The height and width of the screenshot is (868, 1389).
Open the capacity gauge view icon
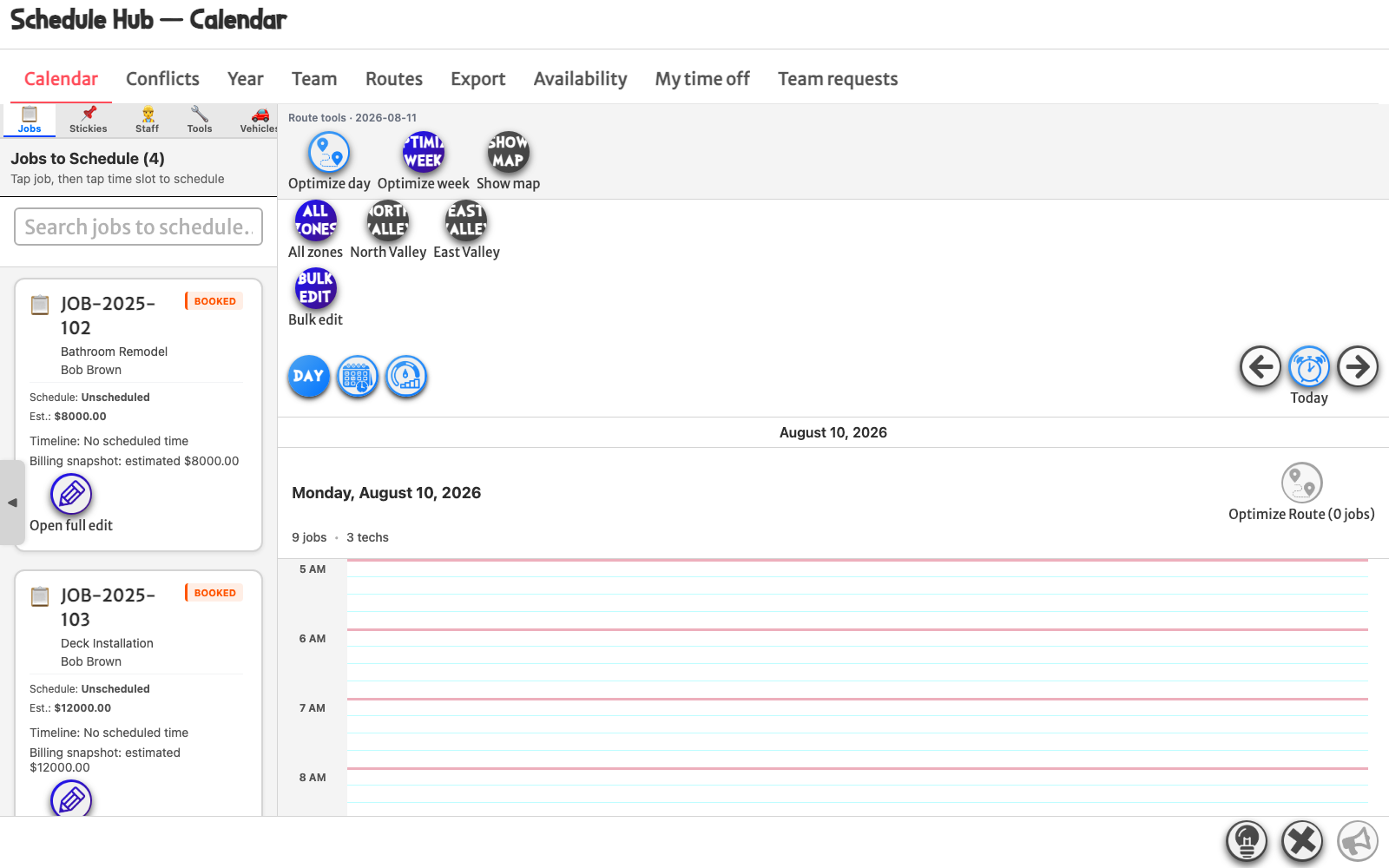pos(405,377)
